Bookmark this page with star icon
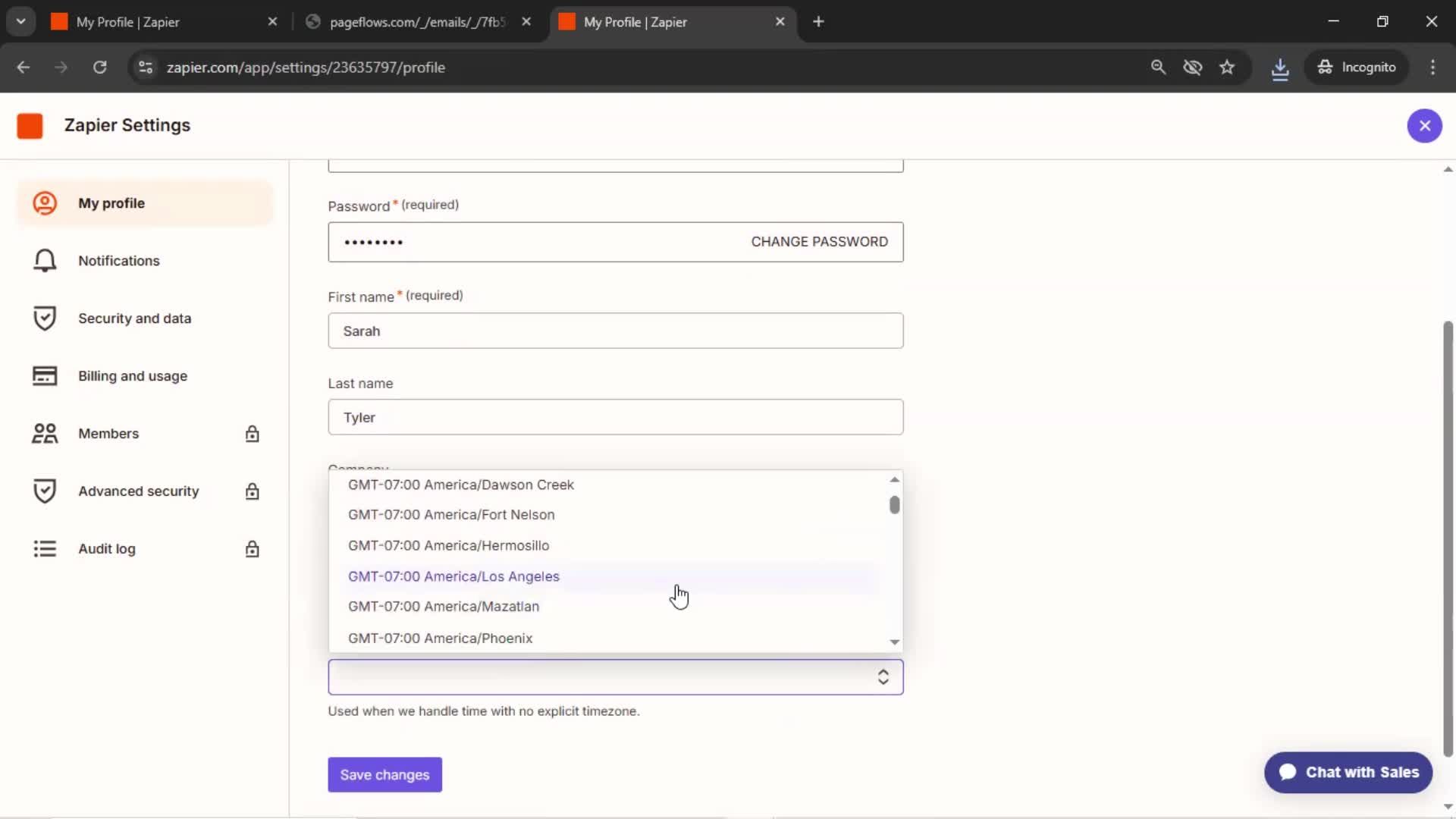The width and height of the screenshot is (1456, 819). pos(1227,67)
